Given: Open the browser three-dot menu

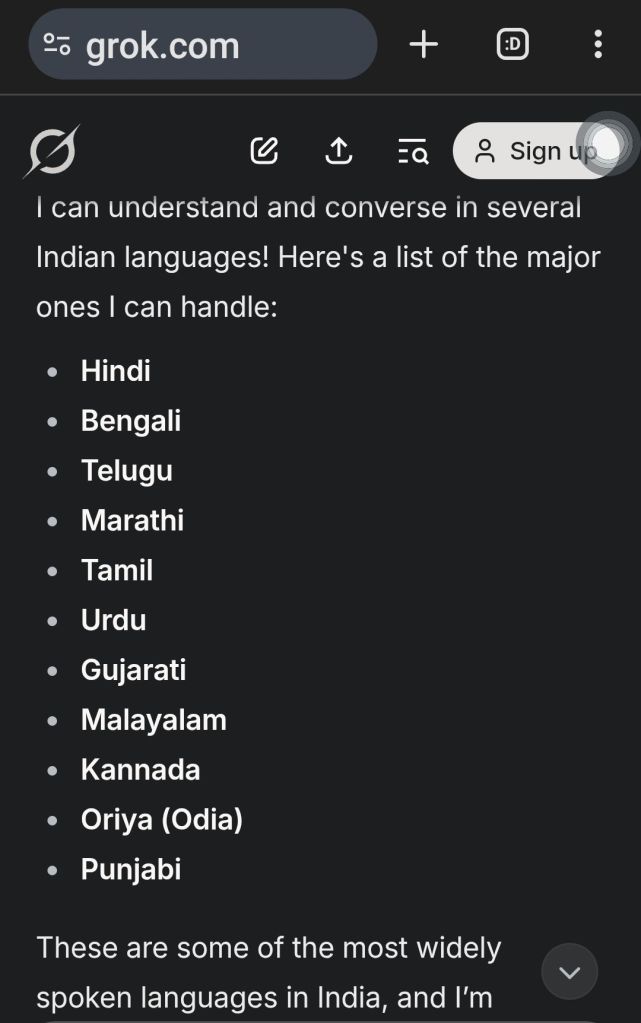Looking at the screenshot, I should 597,44.
